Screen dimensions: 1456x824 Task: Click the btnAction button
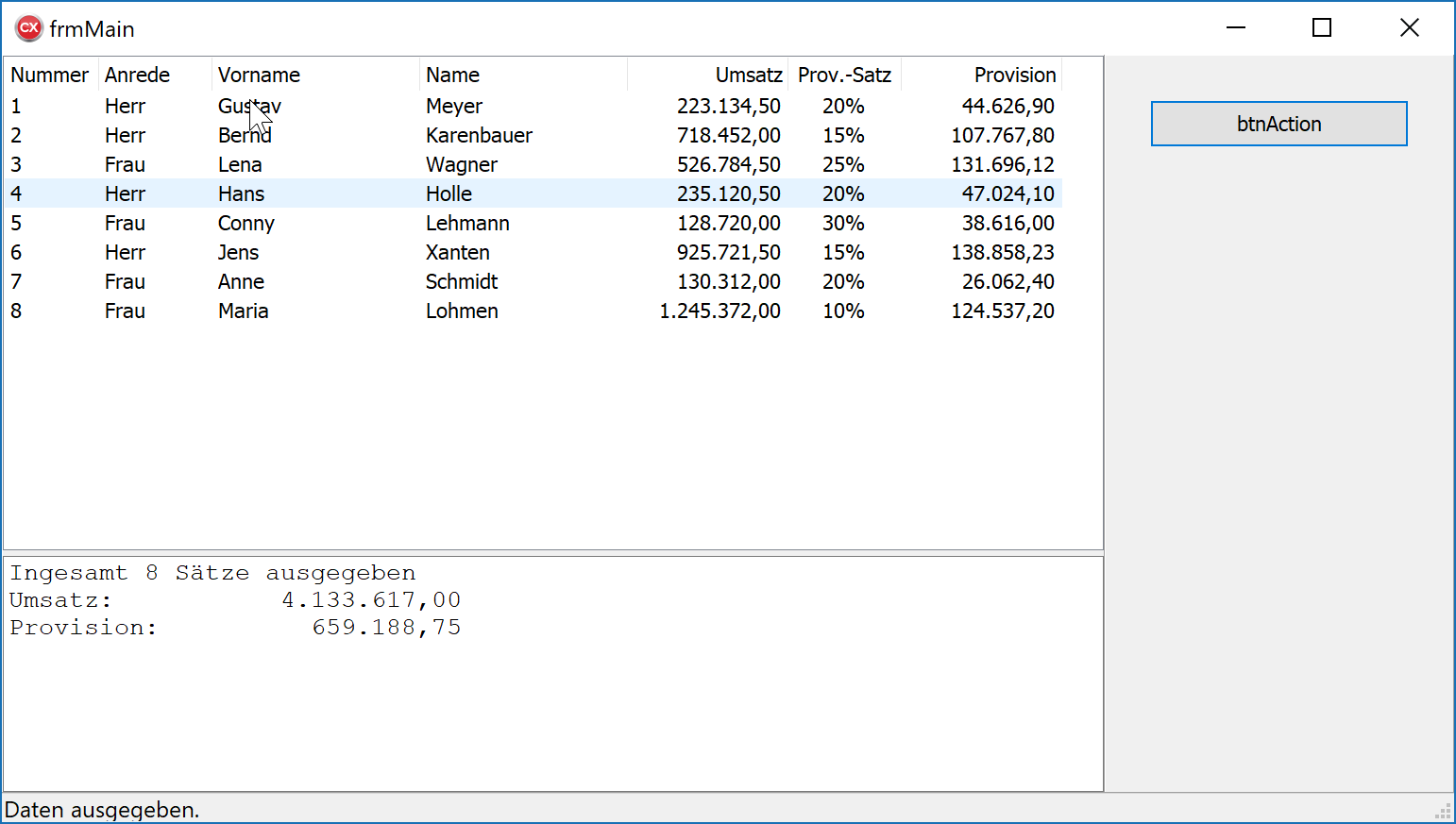1278,124
